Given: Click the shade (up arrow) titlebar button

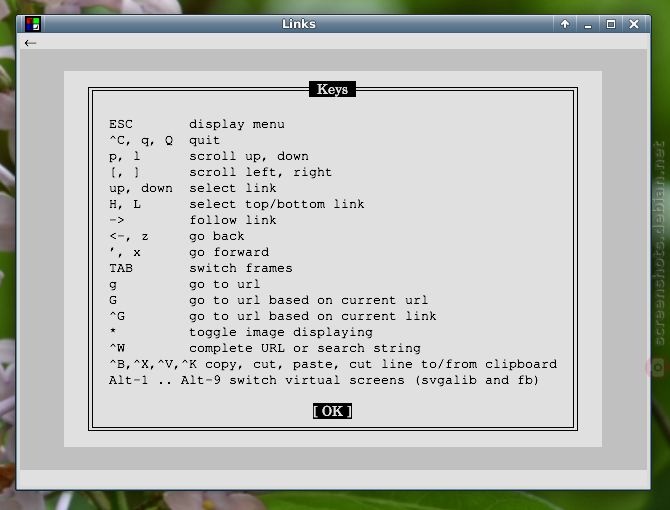Looking at the screenshot, I should click(x=565, y=24).
